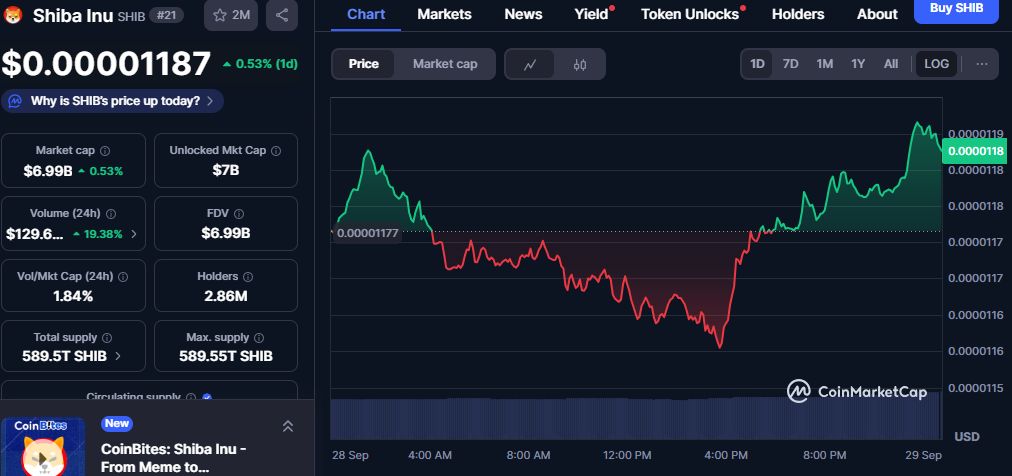
Task: Click the 28 Sep date axis label
Action: tap(350, 455)
